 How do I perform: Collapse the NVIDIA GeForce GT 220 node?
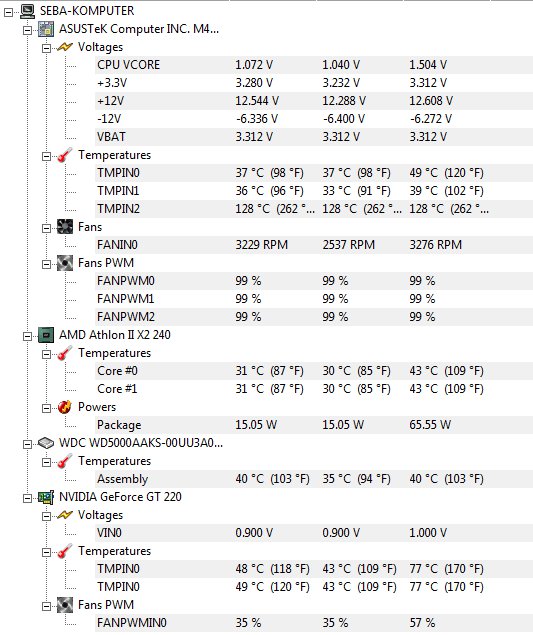27,498
